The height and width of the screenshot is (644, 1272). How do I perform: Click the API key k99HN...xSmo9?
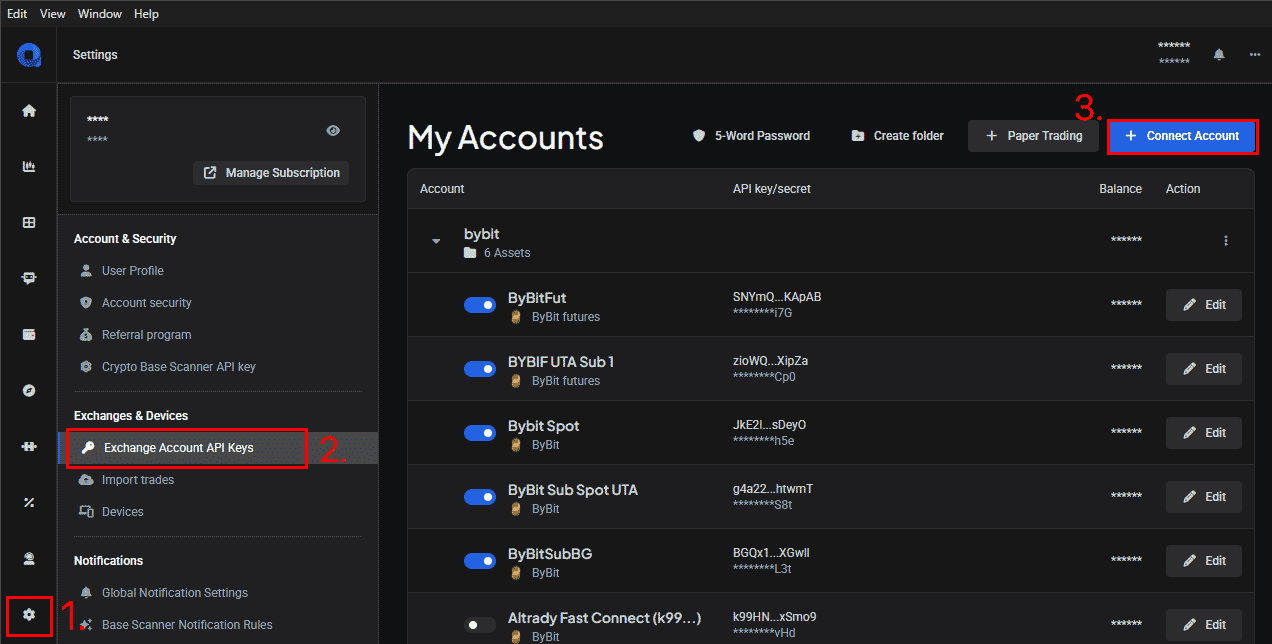point(774,617)
